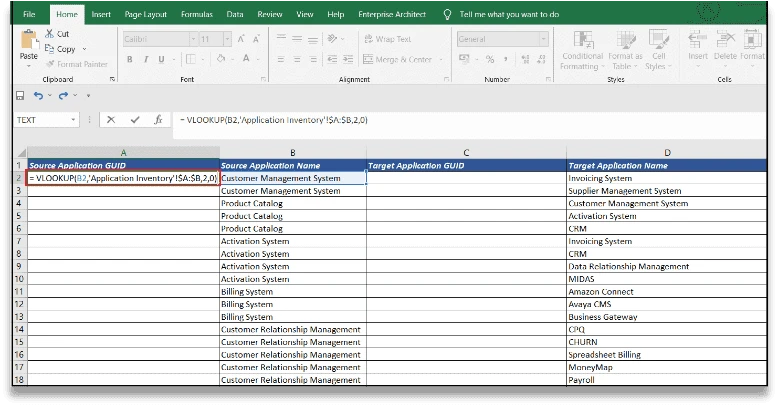This screenshot has height=408, width=778.
Task: Apply Comma Style
Action: [506, 60]
